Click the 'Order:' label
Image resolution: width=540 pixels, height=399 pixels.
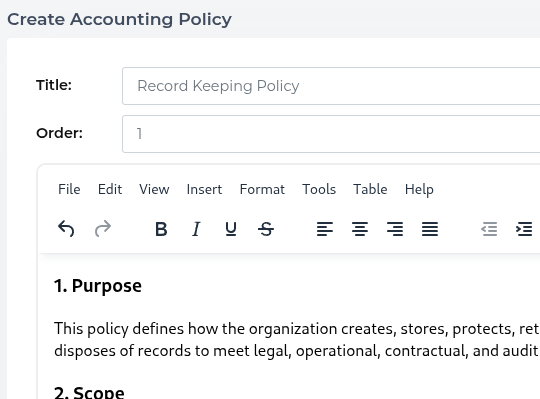(59, 133)
